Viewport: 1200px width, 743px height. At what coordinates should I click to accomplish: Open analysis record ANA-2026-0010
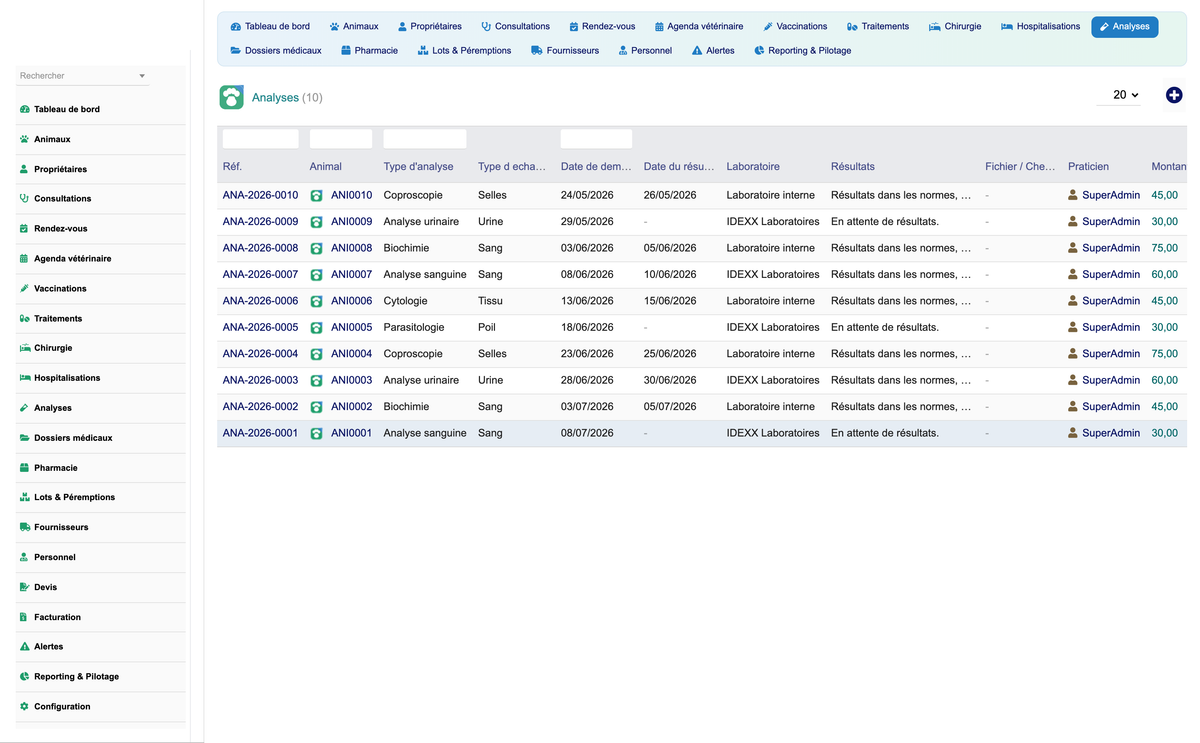tap(260, 195)
